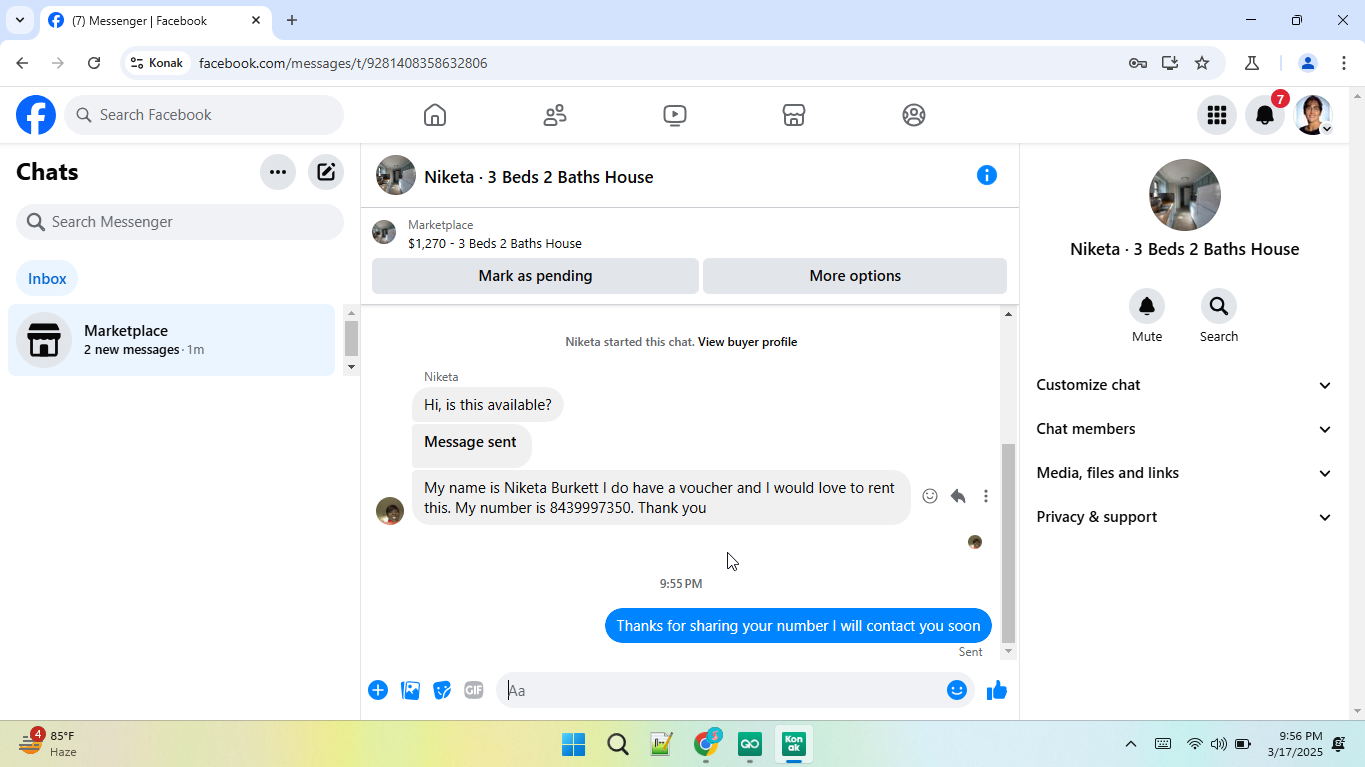Open the Konak app in the taskbar
Image resolution: width=1365 pixels, height=767 pixels.
pyautogui.click(x=794, y=744)
